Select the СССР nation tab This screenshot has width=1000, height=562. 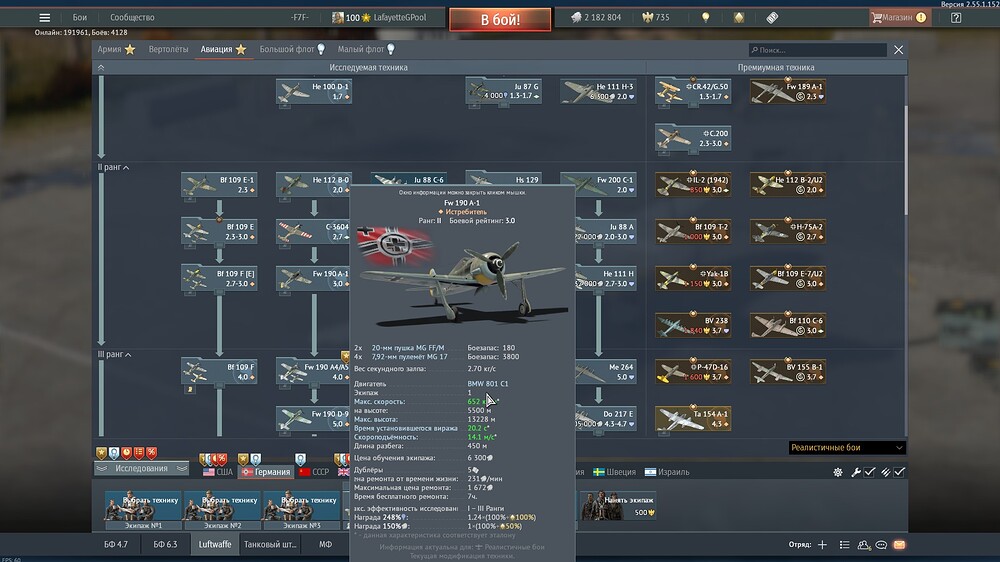[x=314, y=472]
